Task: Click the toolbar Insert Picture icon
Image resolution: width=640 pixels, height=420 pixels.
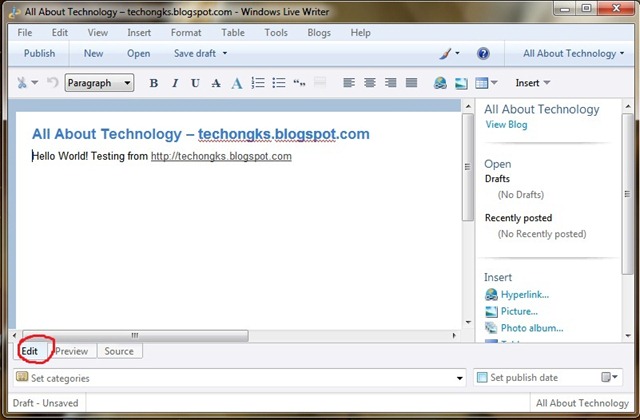Action: click(461, 83)
